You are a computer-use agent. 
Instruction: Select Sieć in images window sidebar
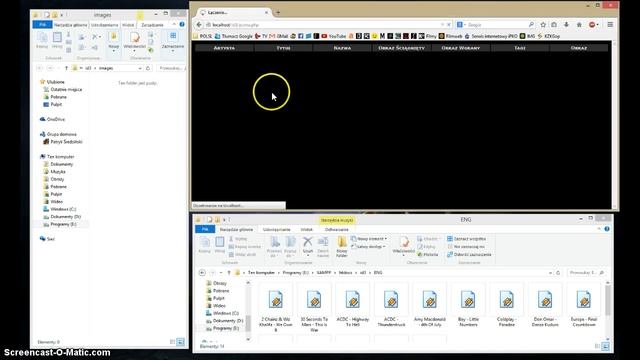click(47, 239)
